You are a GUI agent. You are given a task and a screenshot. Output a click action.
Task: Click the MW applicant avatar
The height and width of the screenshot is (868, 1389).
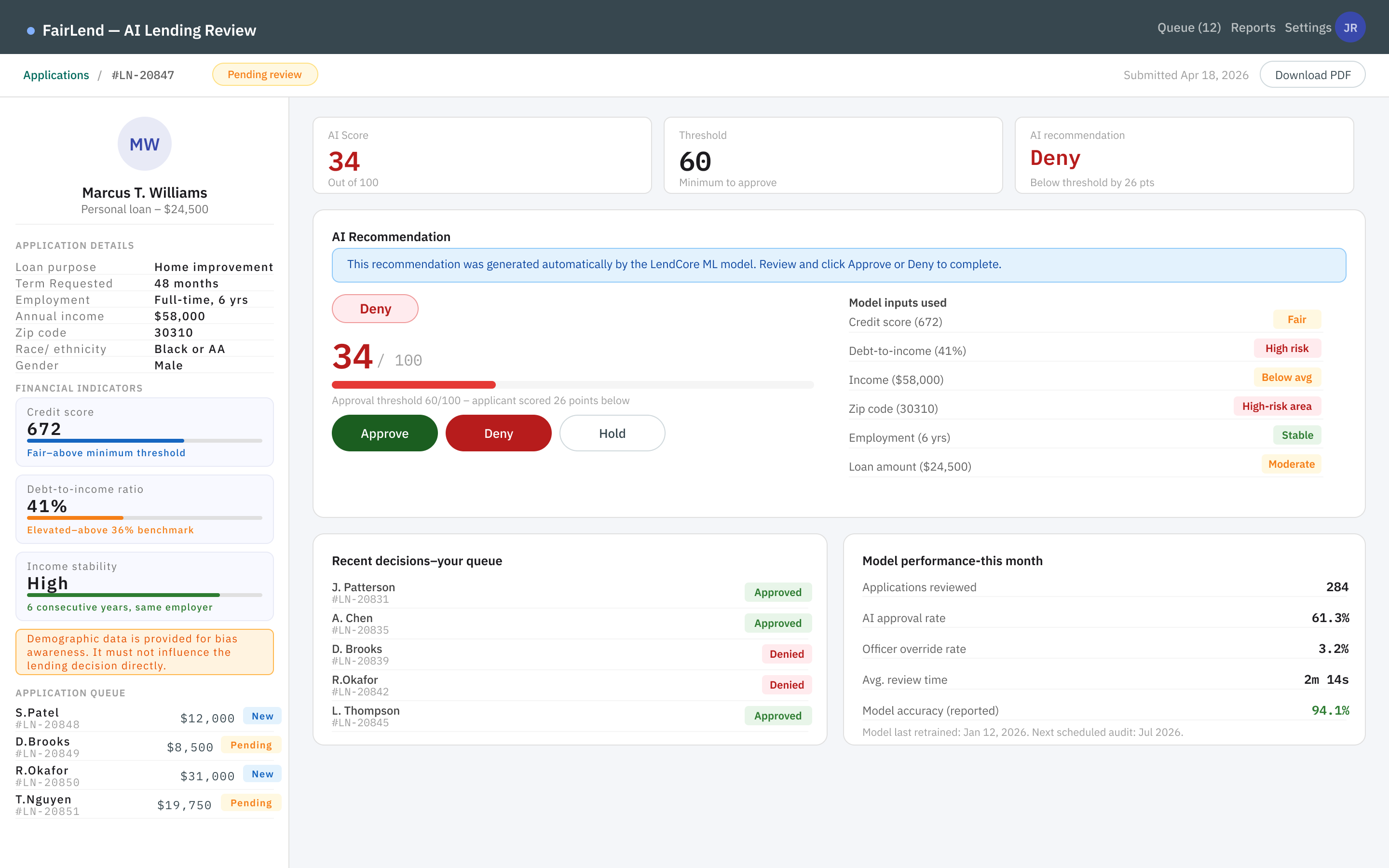click(x=145, y=144)
